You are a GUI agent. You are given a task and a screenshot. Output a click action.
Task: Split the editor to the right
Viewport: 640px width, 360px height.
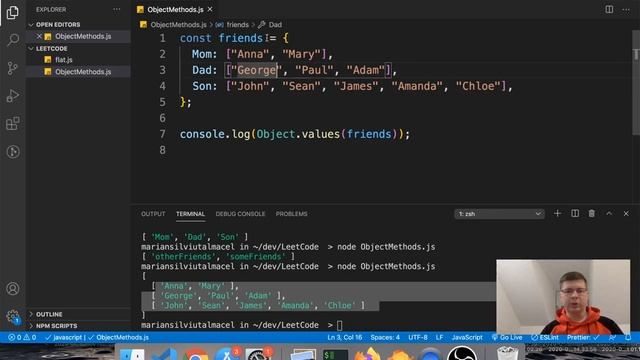point(609,9)
